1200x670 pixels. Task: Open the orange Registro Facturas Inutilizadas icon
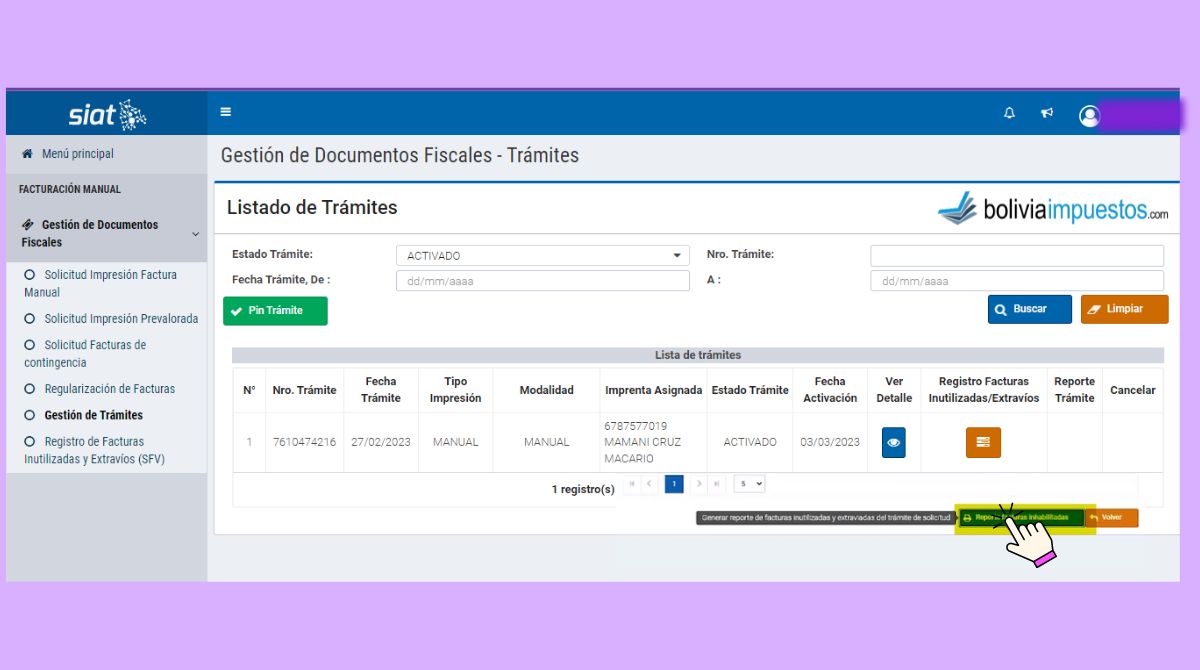(x=983, y=442)
